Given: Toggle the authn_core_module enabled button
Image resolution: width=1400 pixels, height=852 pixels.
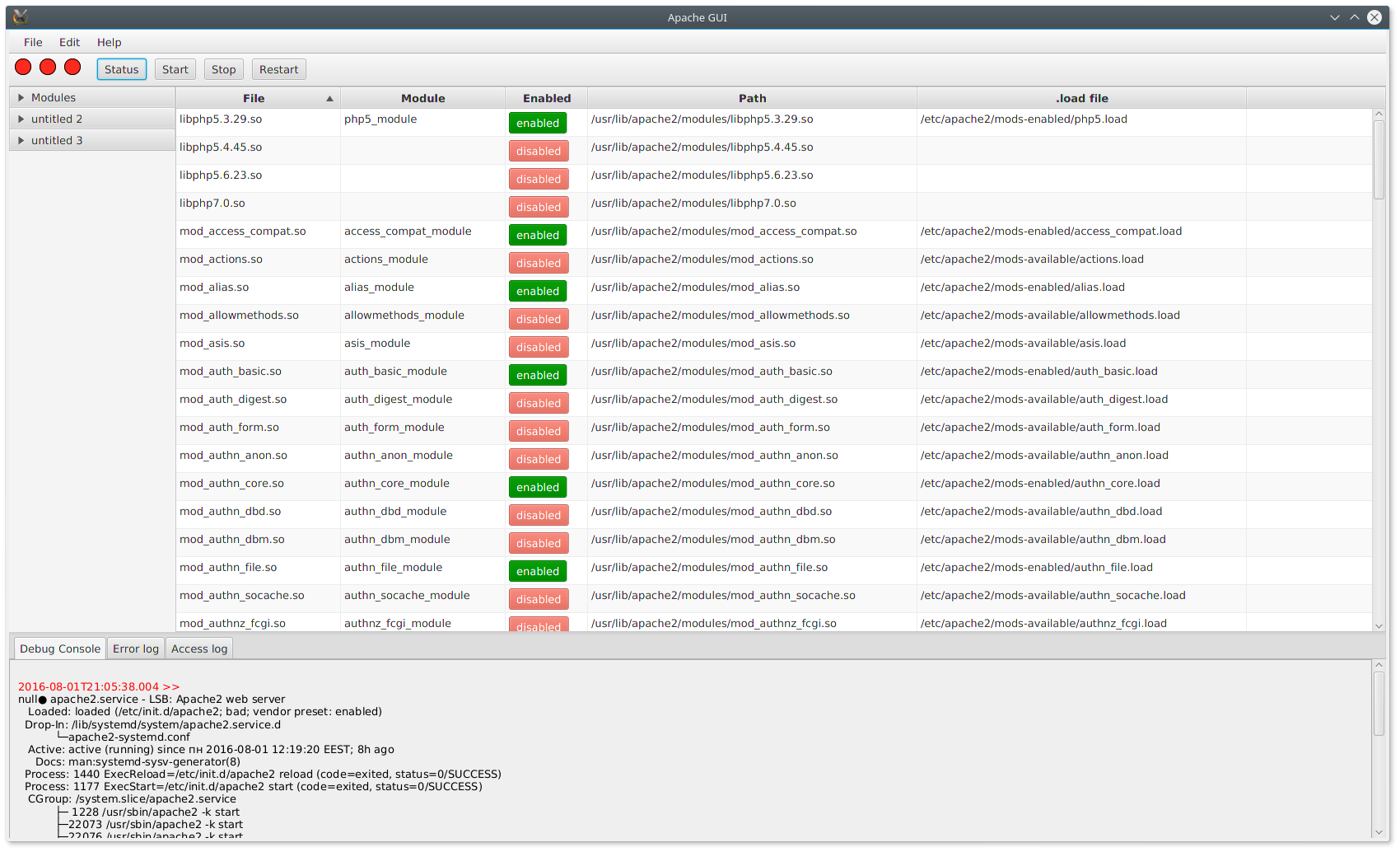Looking at the screenshot, I should point(538,487).
